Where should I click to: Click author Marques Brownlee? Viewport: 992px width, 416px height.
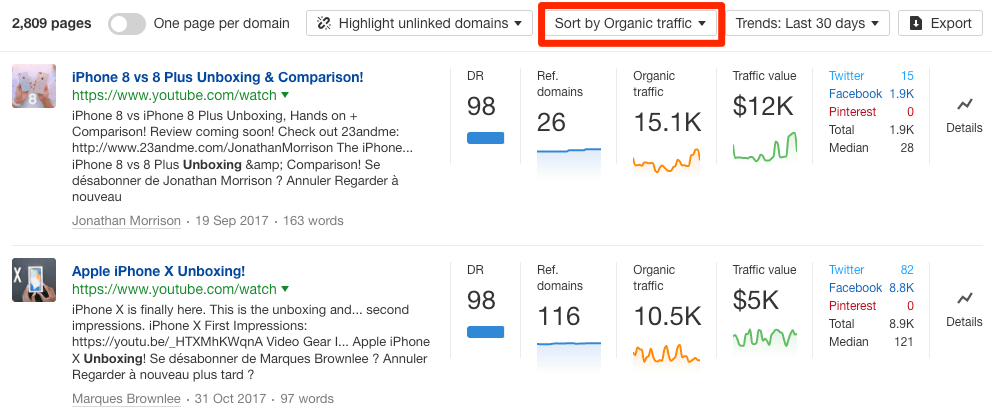click(x=126, y=399)
